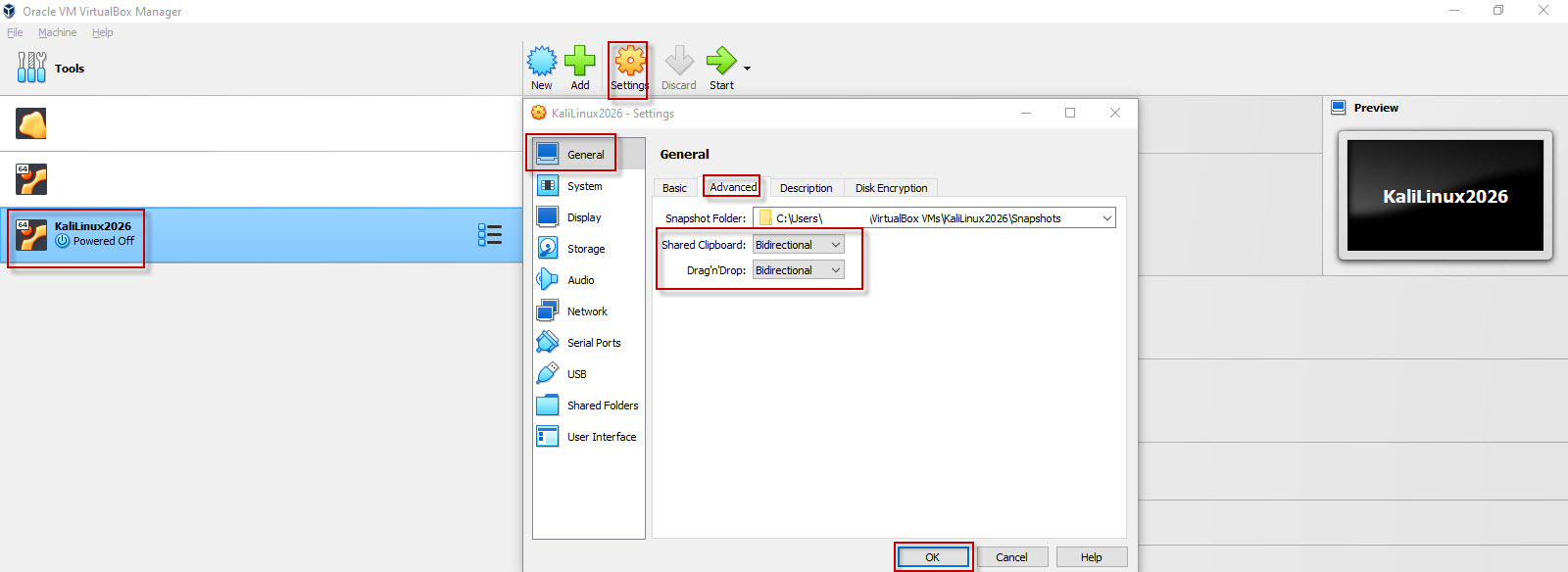Click OK to save settings
Screen dimensions: 1568x572
point(933,557)
